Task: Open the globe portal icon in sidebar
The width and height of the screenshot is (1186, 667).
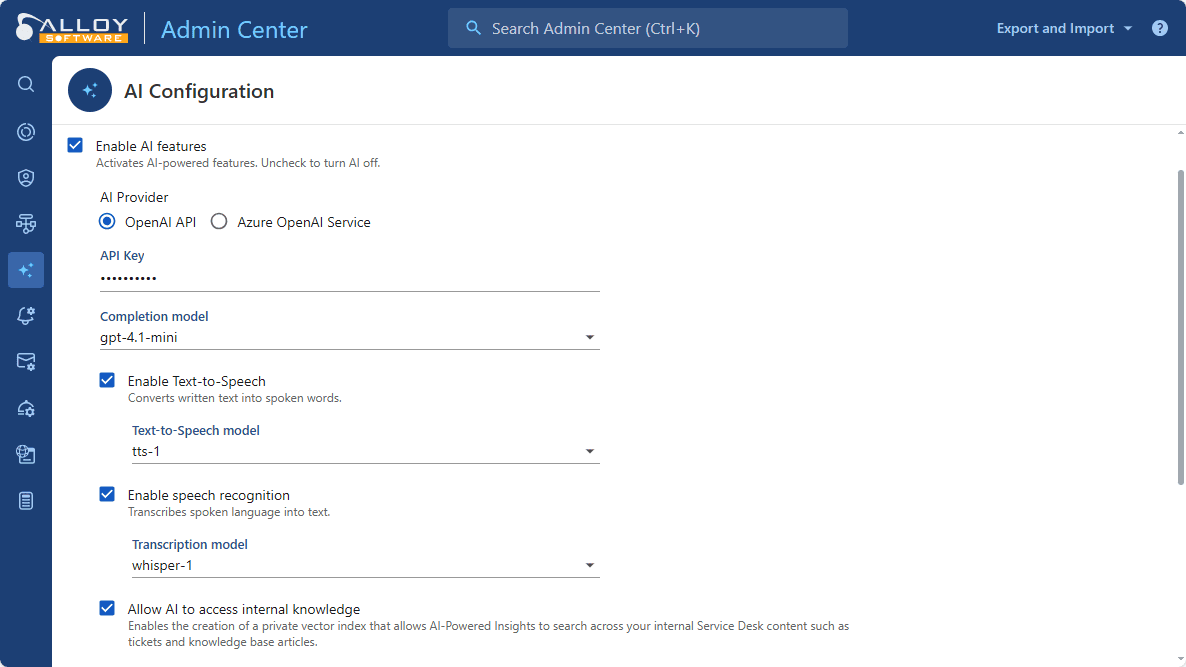Action: click(x=26, y=455)
